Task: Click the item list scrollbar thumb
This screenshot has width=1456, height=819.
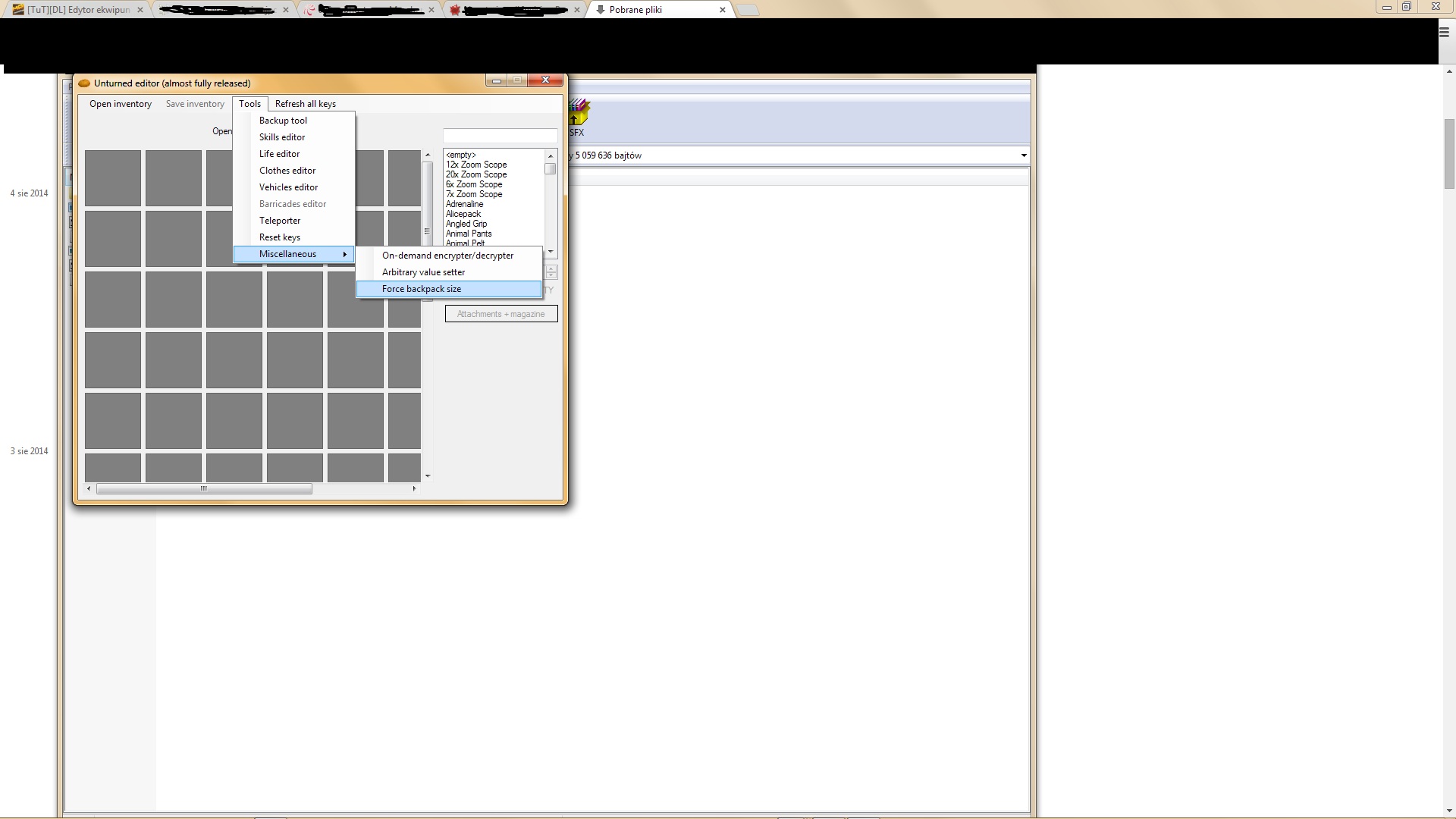Action: pyautogui.click(x=551, y=168)
